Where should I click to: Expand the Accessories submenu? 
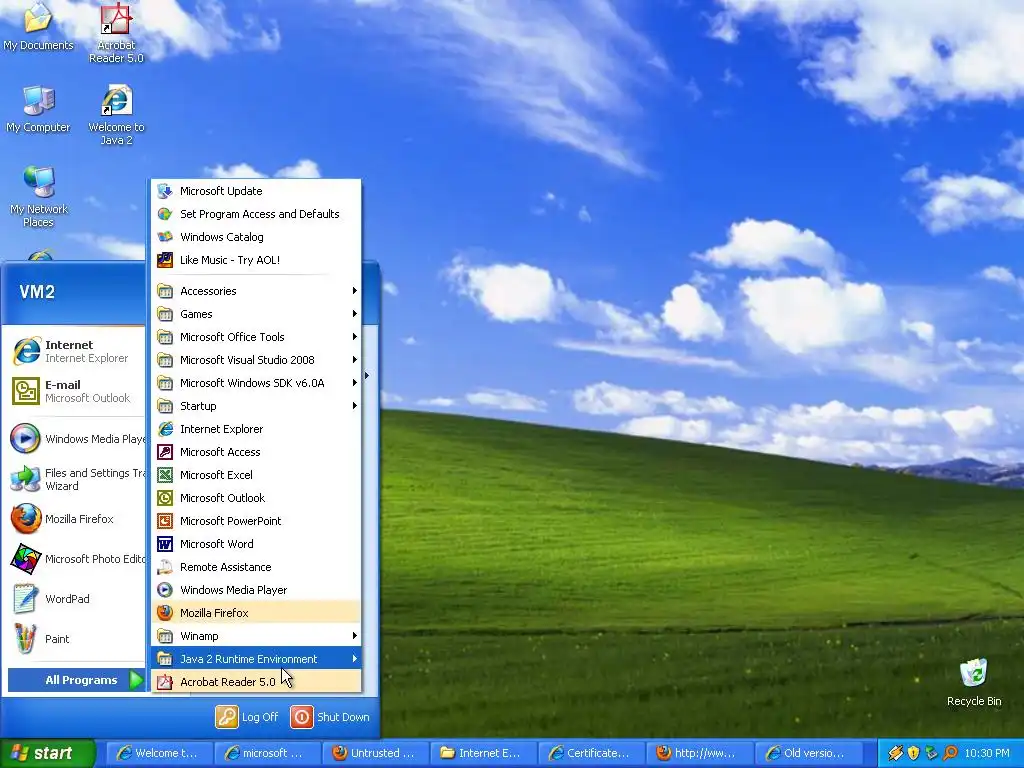256,291
